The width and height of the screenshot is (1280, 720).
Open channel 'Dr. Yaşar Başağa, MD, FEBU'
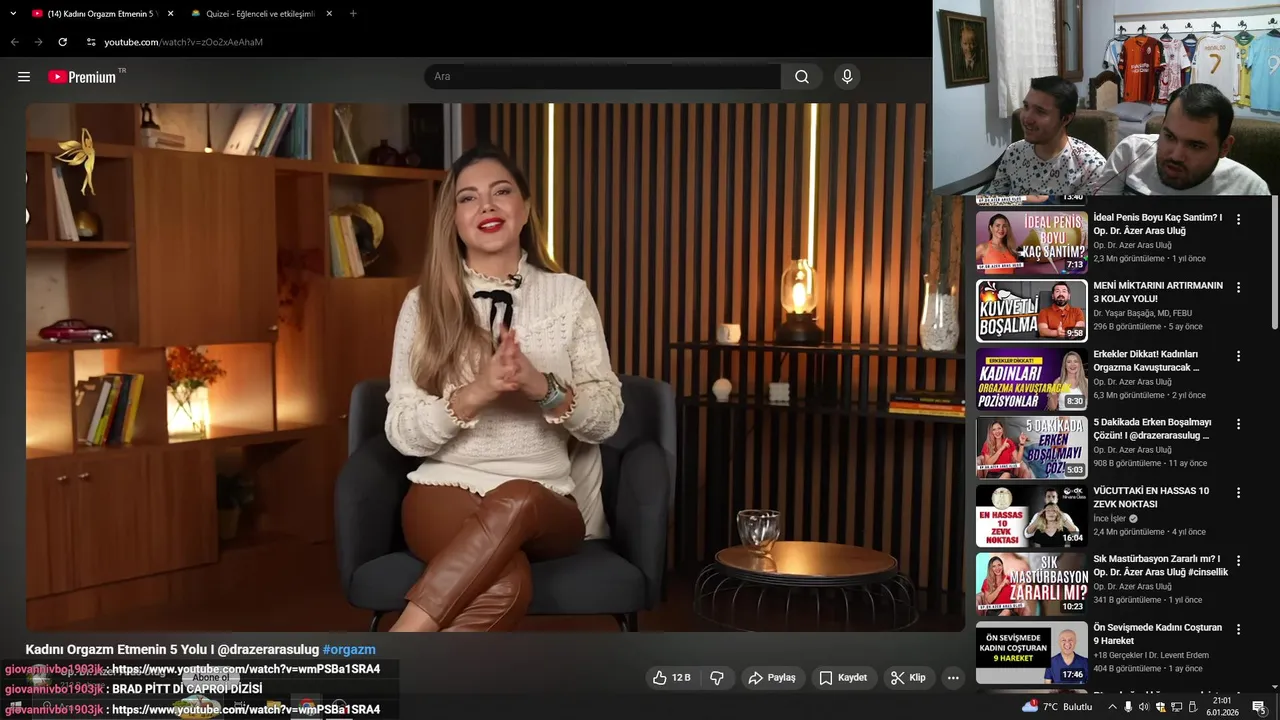[1142, 313]
